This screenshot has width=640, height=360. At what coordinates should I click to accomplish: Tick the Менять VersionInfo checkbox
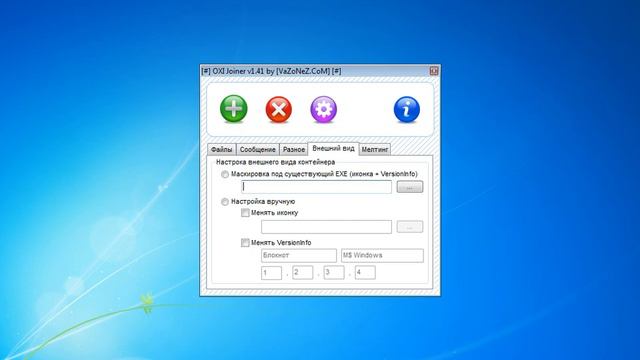245,243
